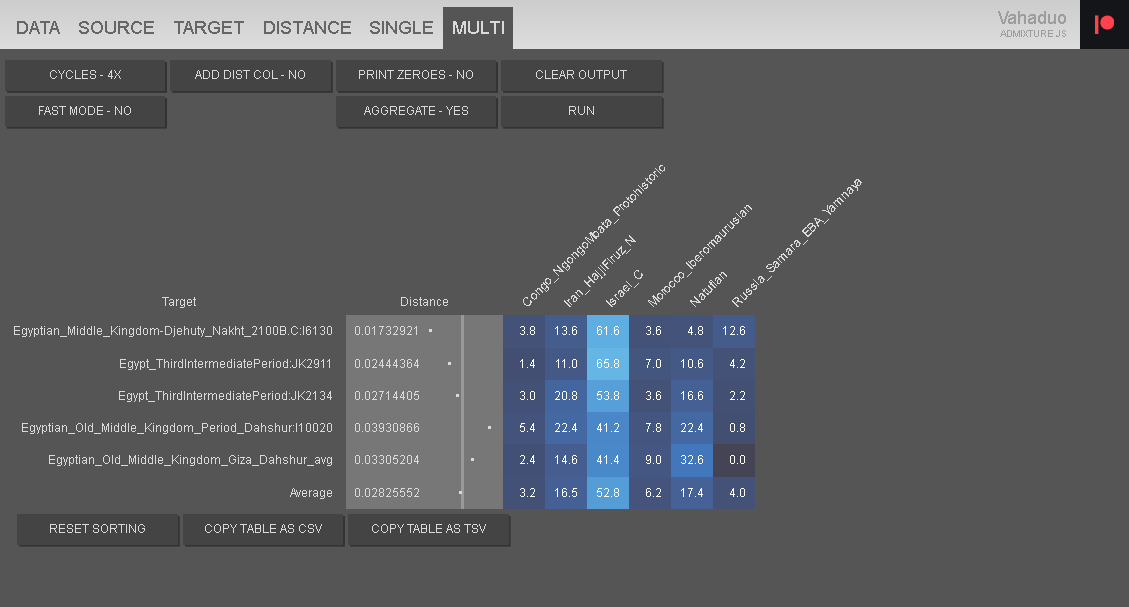
Task: Click the RUN button
Action: [581, 111]
